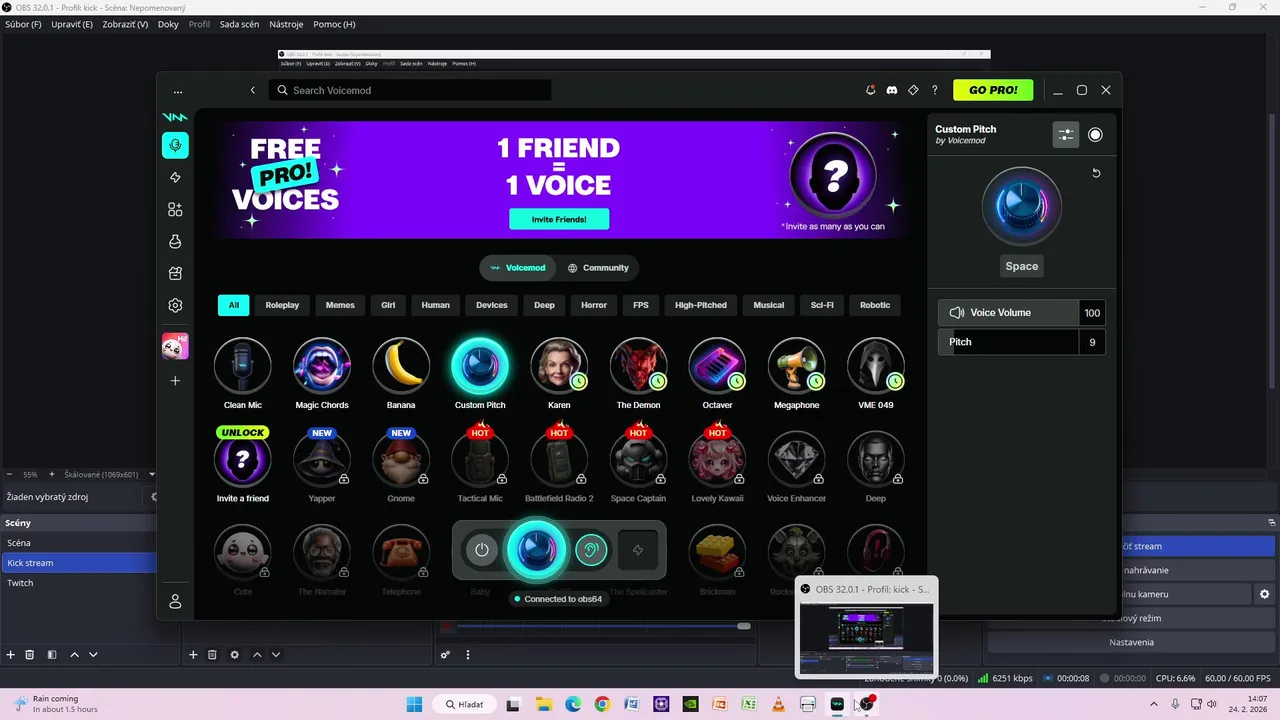Select the Magic Chords voice
1280x720 pixels.
322,366
